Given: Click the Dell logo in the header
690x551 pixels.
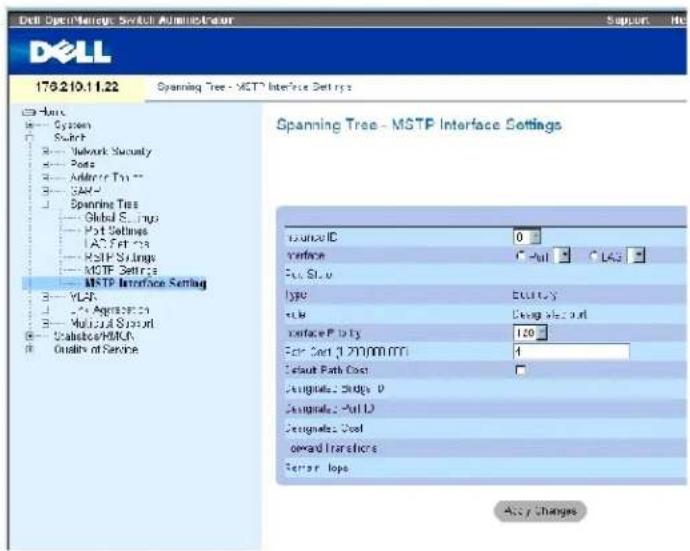Looking at the screenshot, I should [x=70, y=52].
